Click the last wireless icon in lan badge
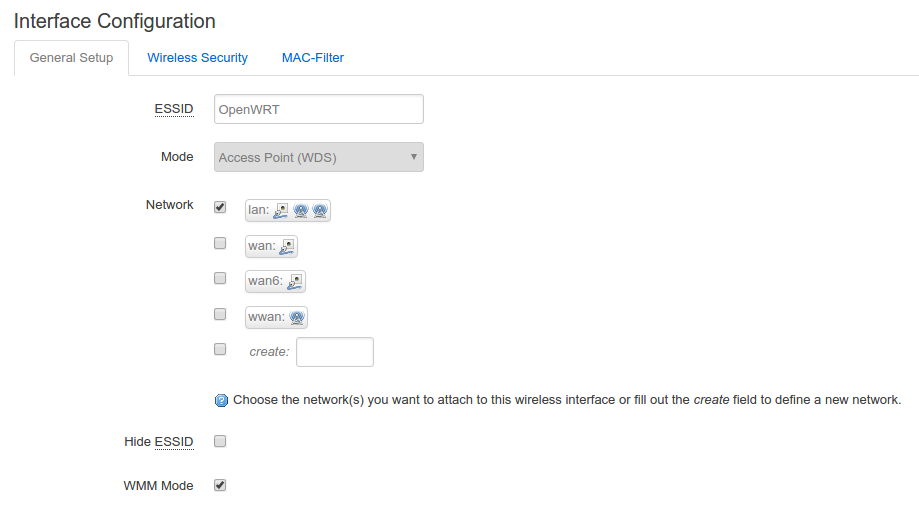This screenshot has height=525, width=919. [x=320, y=211]
